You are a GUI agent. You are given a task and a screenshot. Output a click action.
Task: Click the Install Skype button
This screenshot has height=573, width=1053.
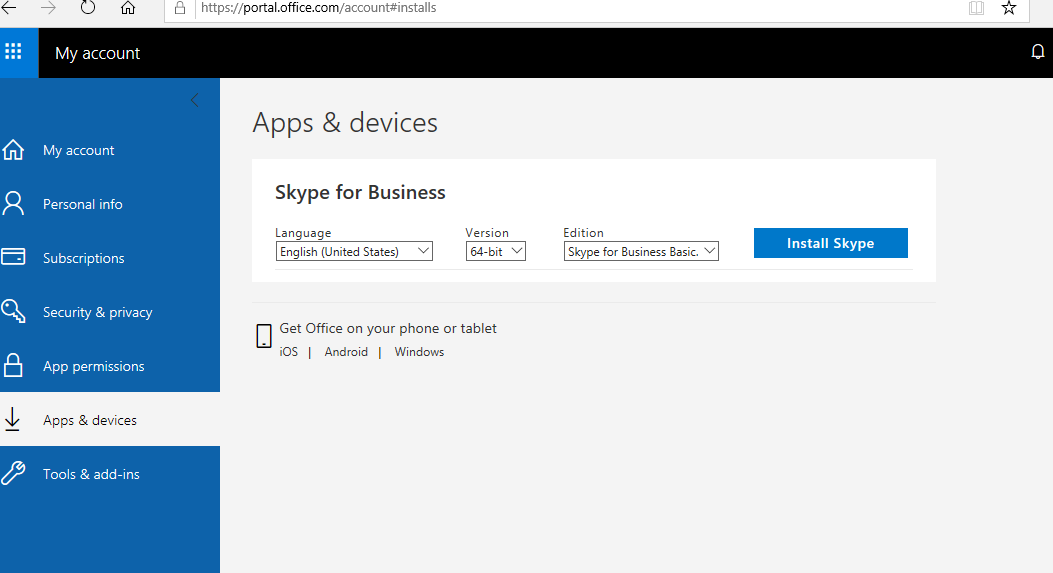pyautogui.click(x=831, y=243)
